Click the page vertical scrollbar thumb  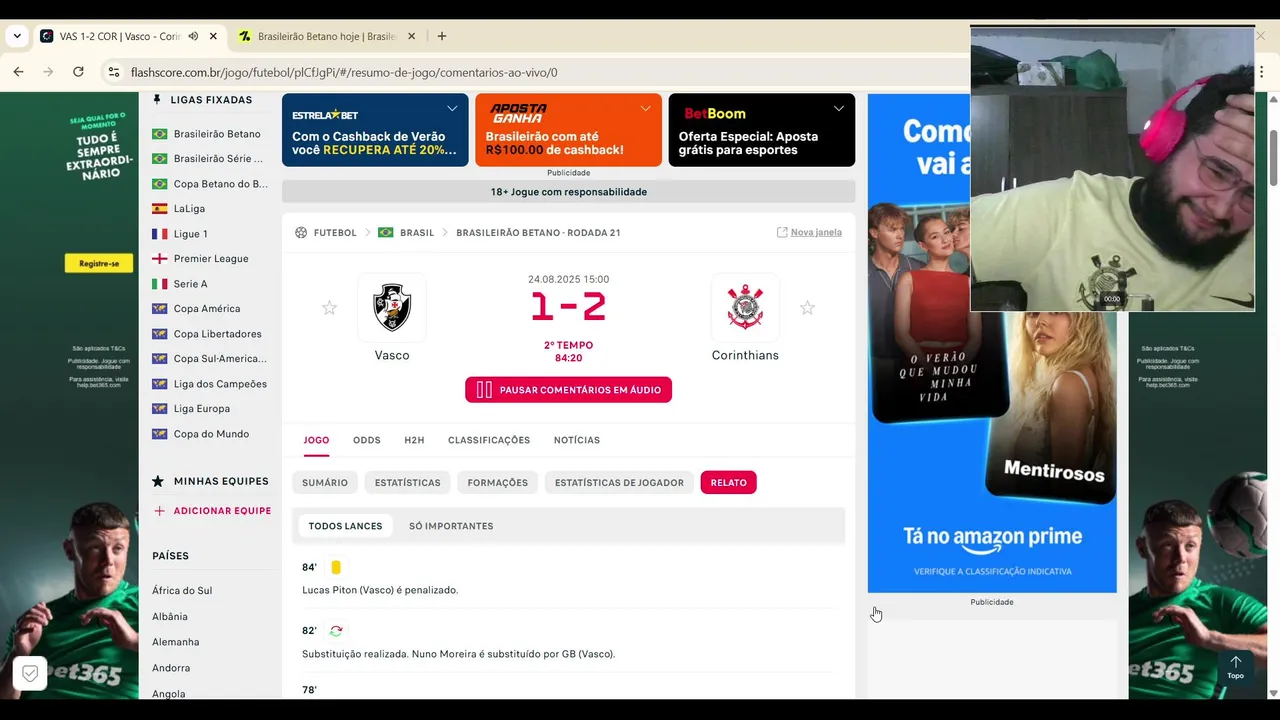tap(1273, 157)
